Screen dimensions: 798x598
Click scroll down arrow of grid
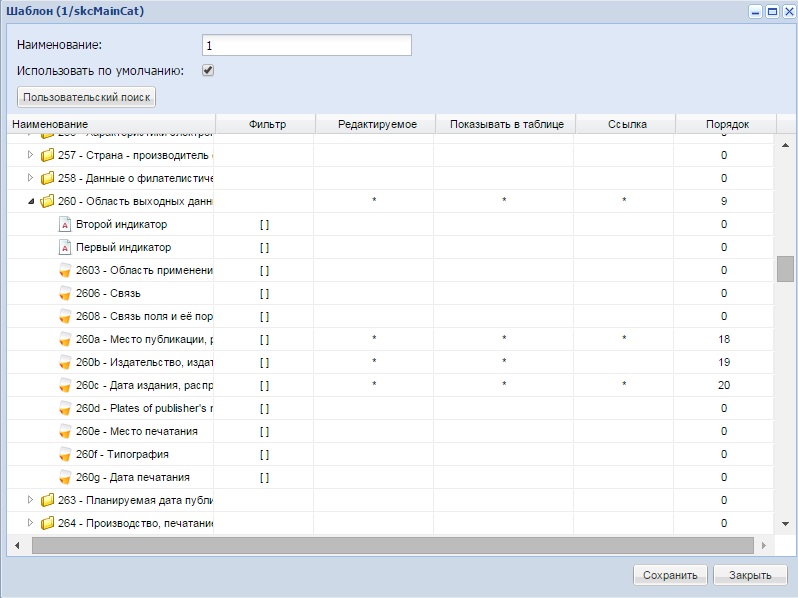click(x=785, y=524)
